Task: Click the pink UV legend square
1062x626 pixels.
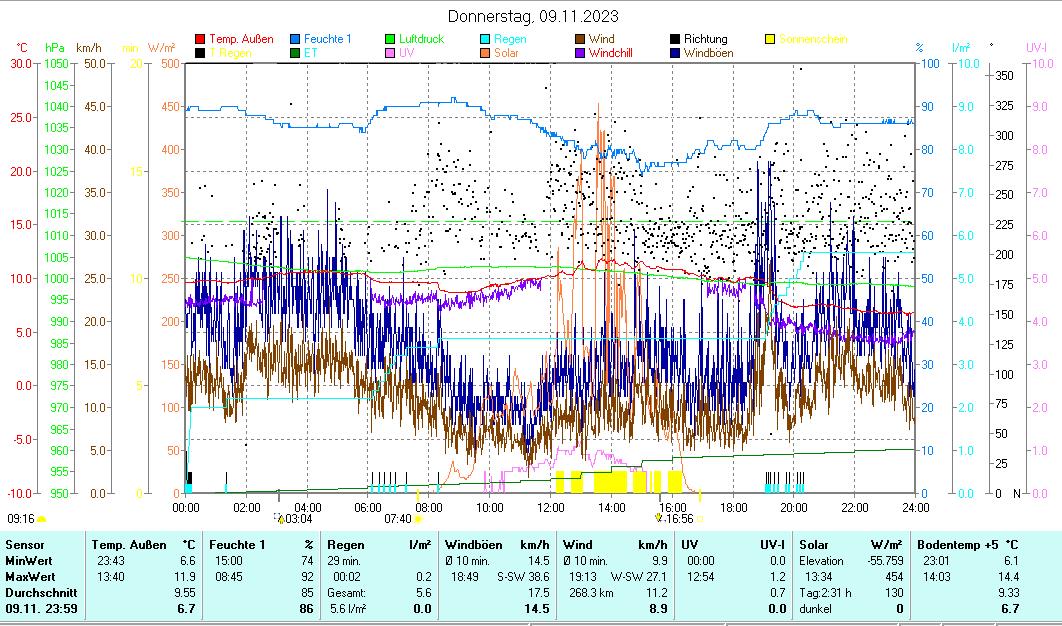Action: tap(390, 52)
